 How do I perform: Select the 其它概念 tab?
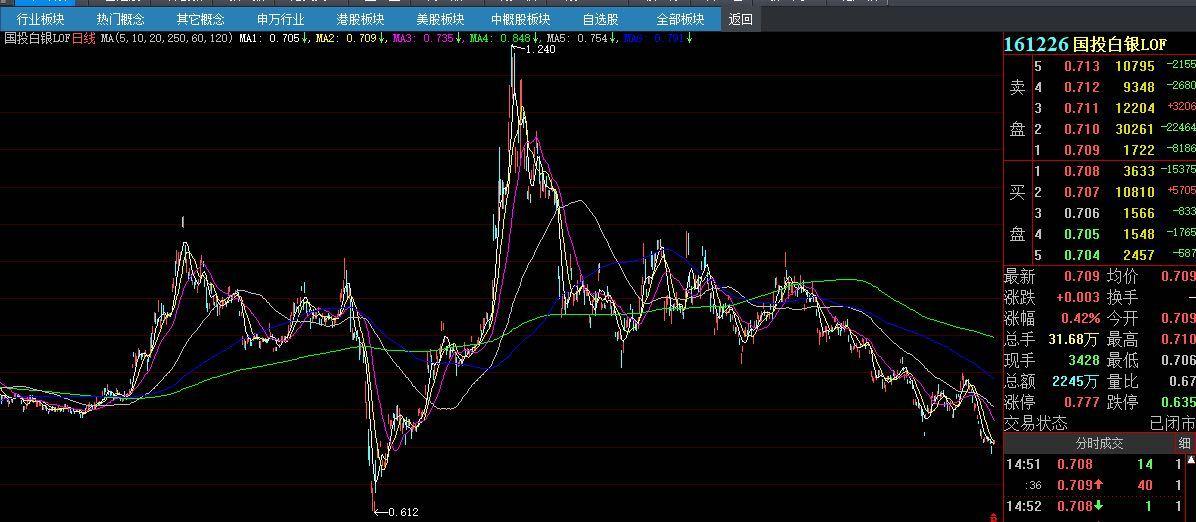pos(201,20)
